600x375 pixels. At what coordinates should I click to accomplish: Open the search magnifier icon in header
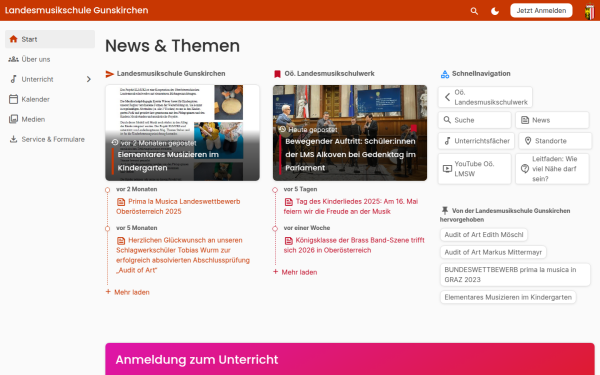click(x=474, y=11)
